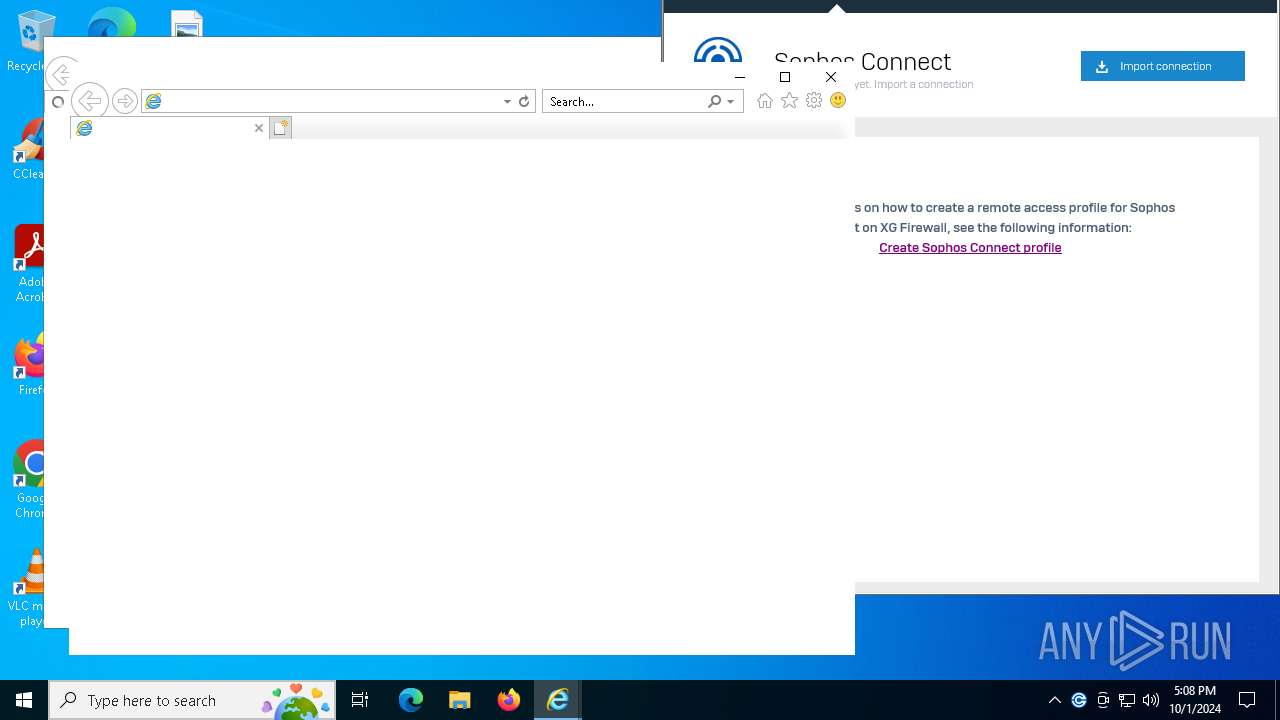Click into the Search... box
Viewport: 1280px width, 720px height.
(625, 101)
